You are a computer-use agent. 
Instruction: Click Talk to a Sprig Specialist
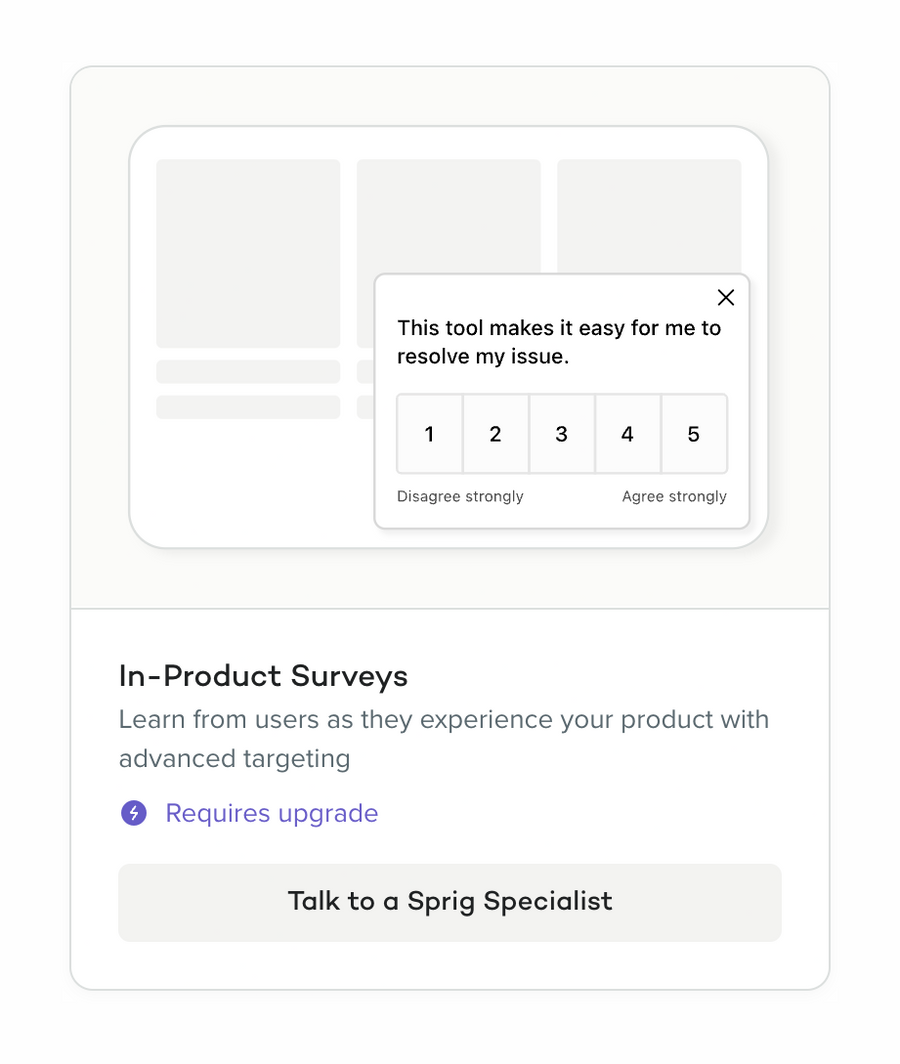pyautogui.click(x=450, y=901)
